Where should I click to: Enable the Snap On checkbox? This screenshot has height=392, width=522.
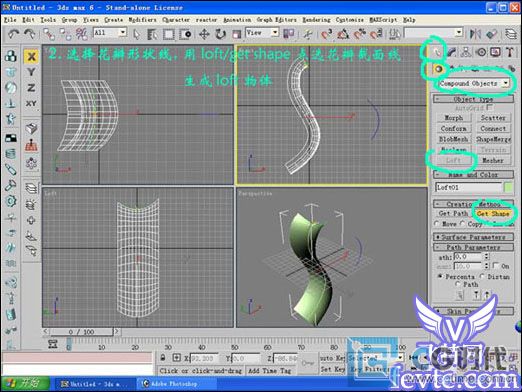click(x=496, y=266)
